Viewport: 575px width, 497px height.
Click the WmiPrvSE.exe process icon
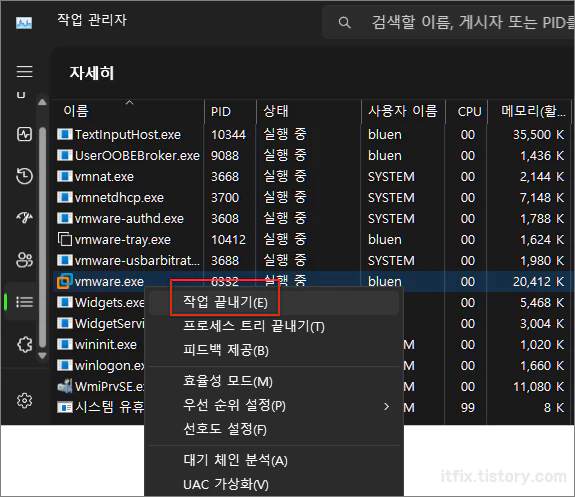(x=65, y=386)
